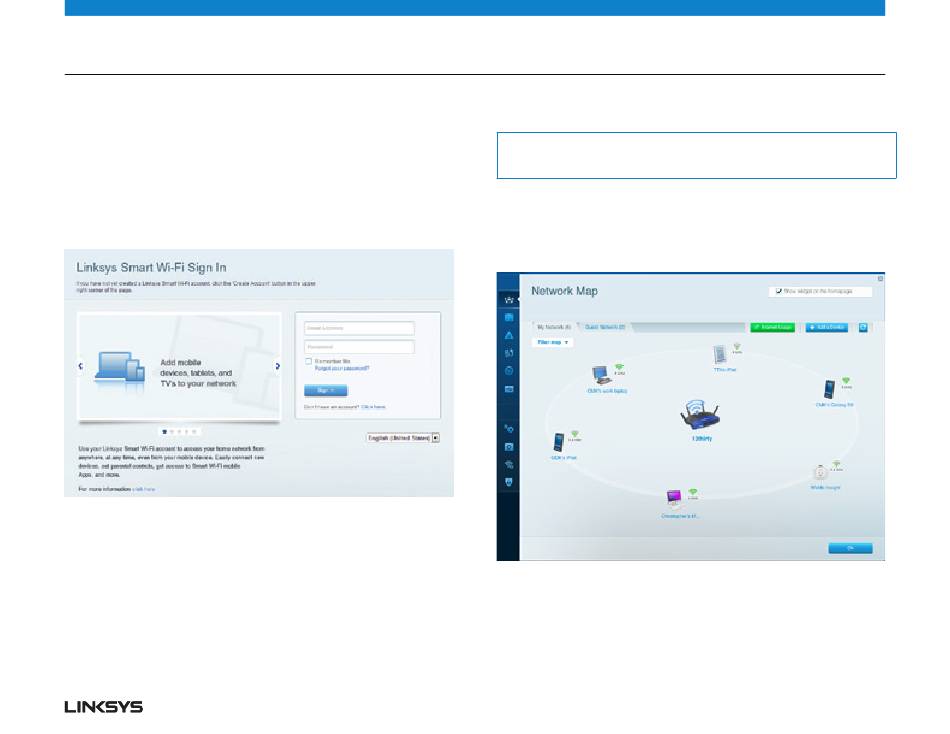Image resolution: width=950 pixels, height=734 pixels.
Task: Click next arrow on sign-in carousel
Action: tap(277, 367)
